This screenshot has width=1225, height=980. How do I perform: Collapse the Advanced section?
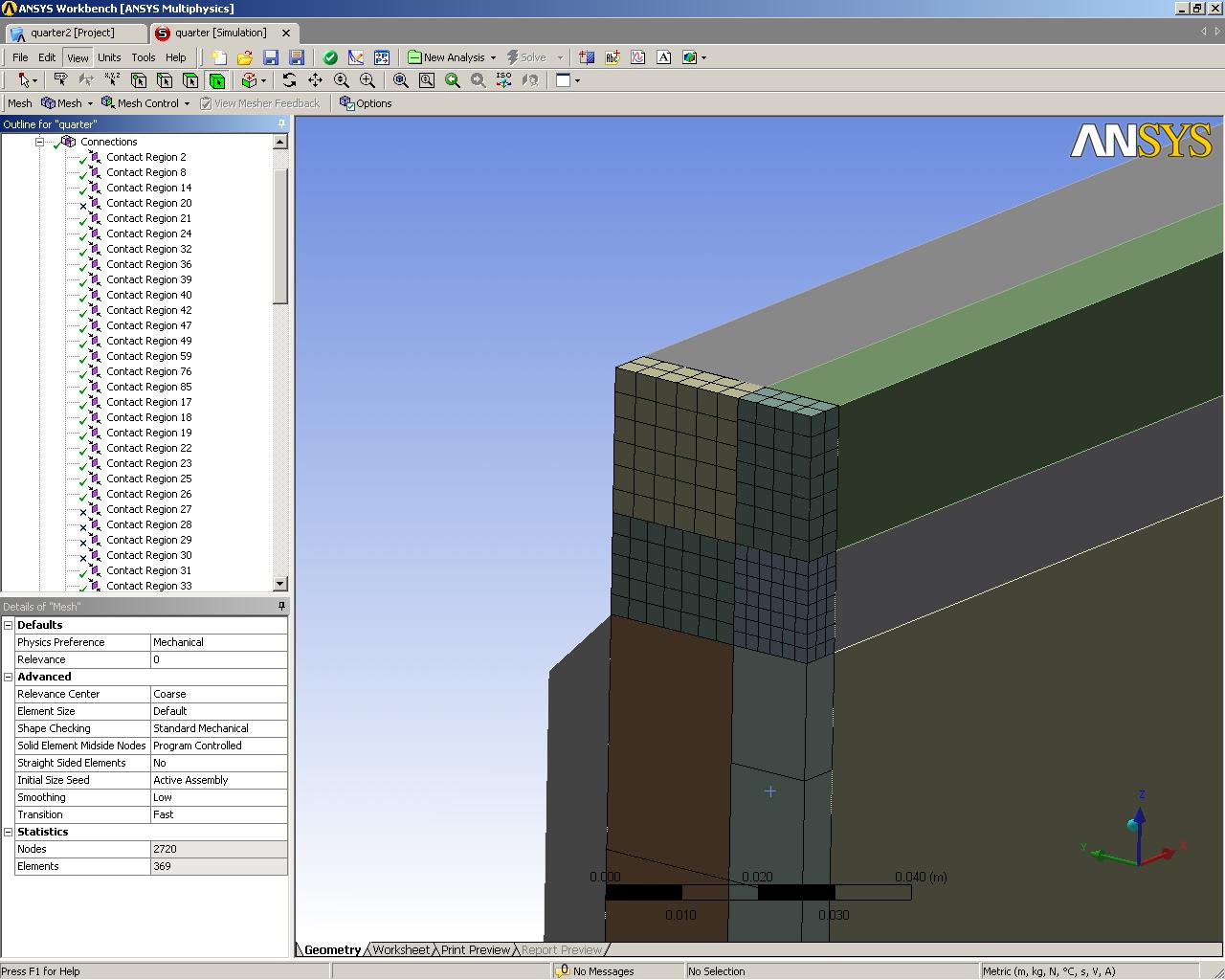(8, 677)
